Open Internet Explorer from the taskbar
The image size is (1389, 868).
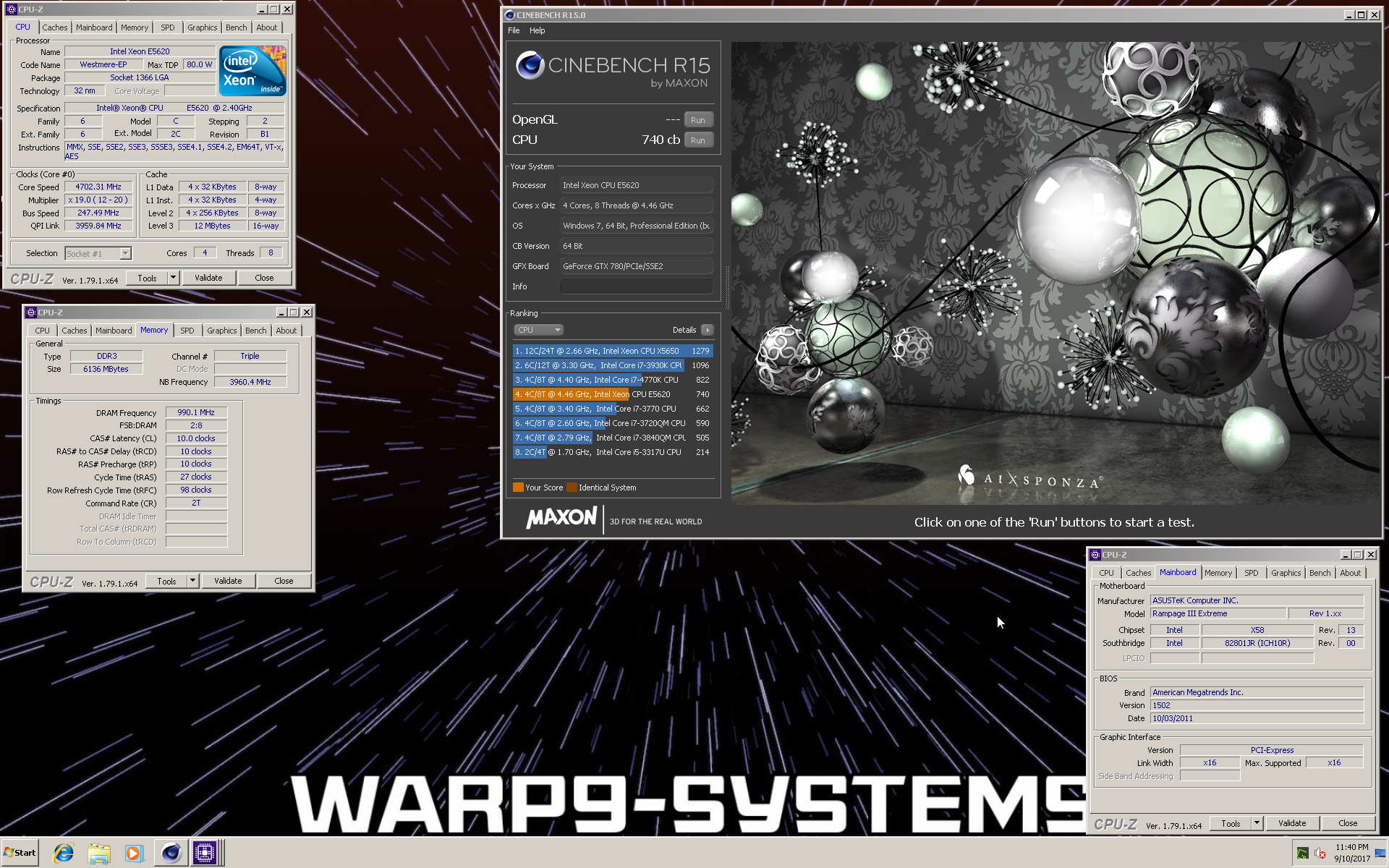[x=64, y=853]
